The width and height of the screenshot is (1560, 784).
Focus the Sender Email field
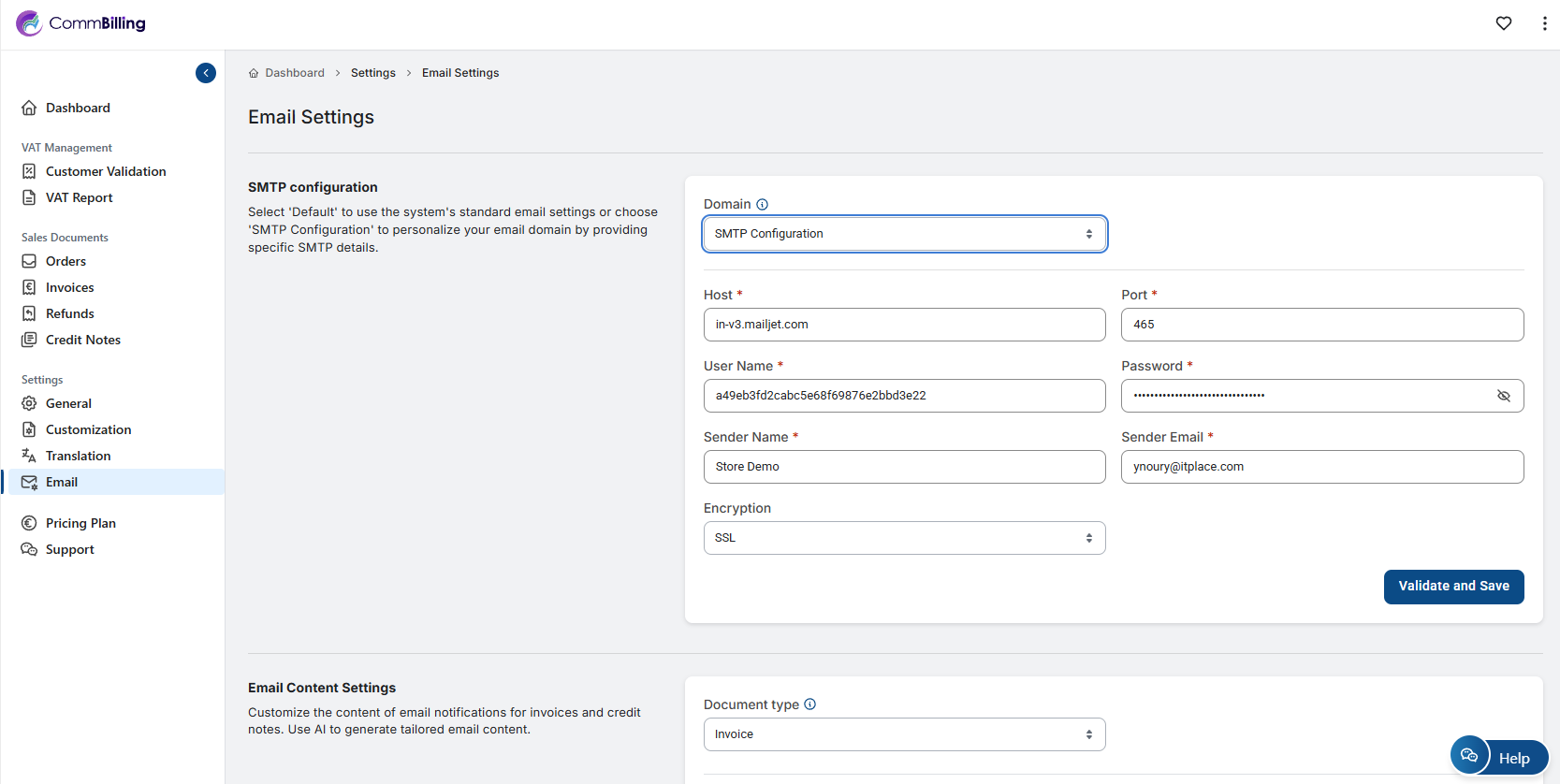[1321, 467]
